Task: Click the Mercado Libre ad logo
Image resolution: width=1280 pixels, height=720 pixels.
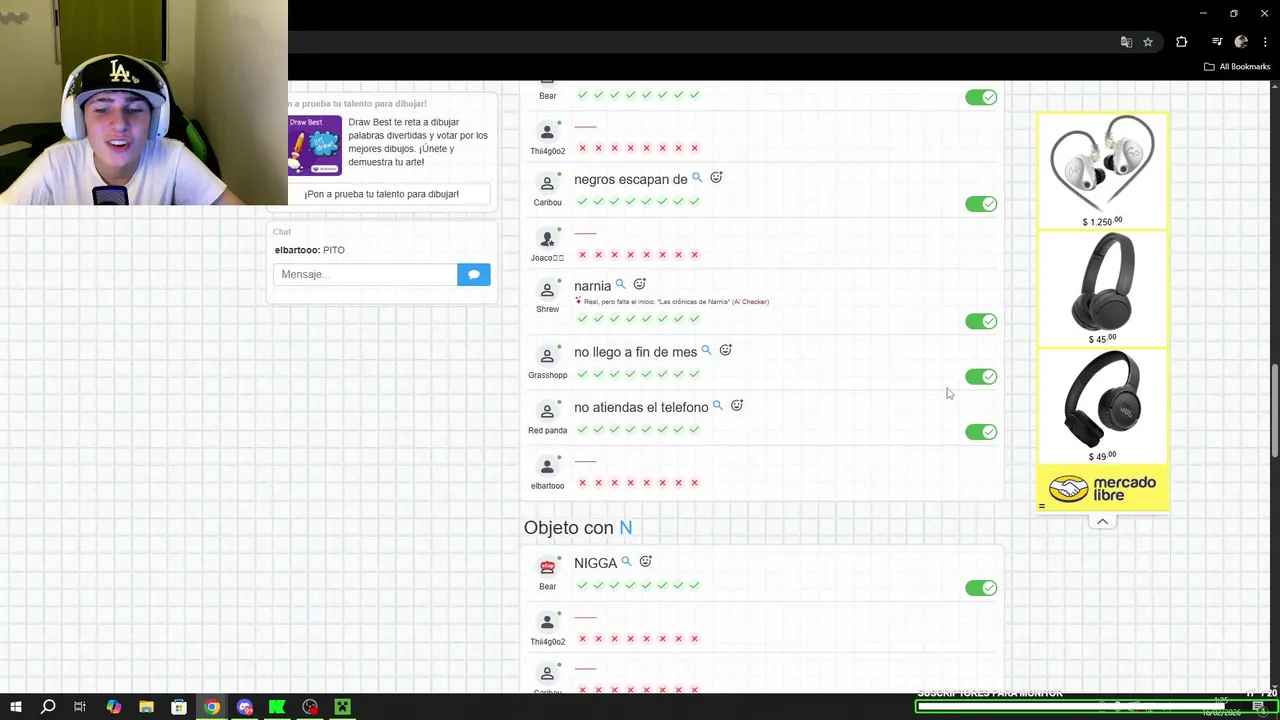Action: [1102, 489]
